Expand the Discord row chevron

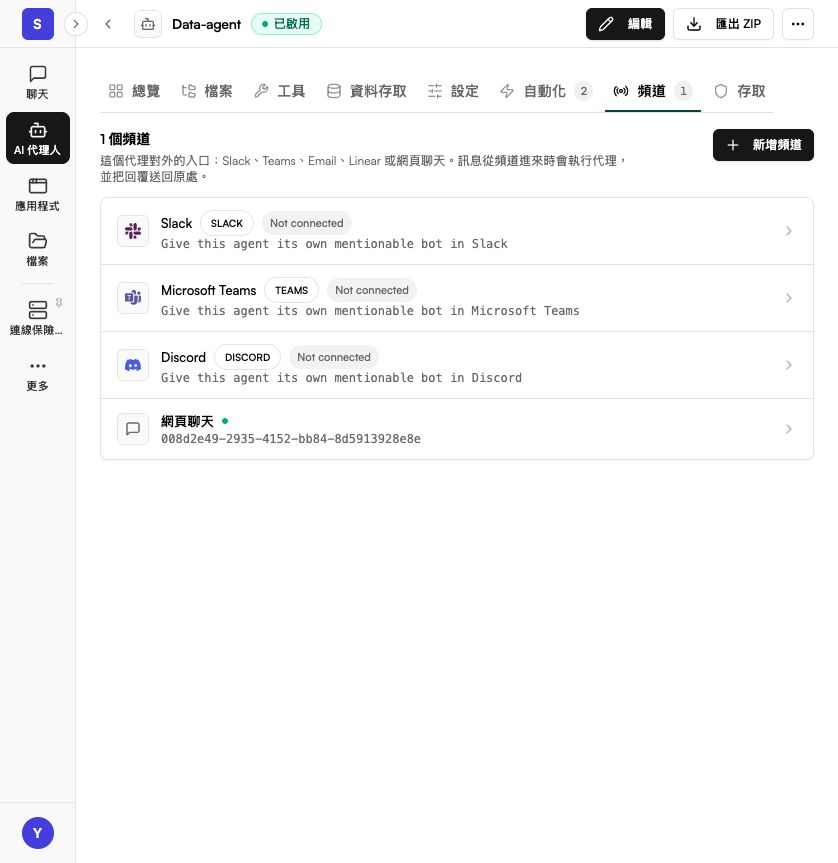point(788,365)
